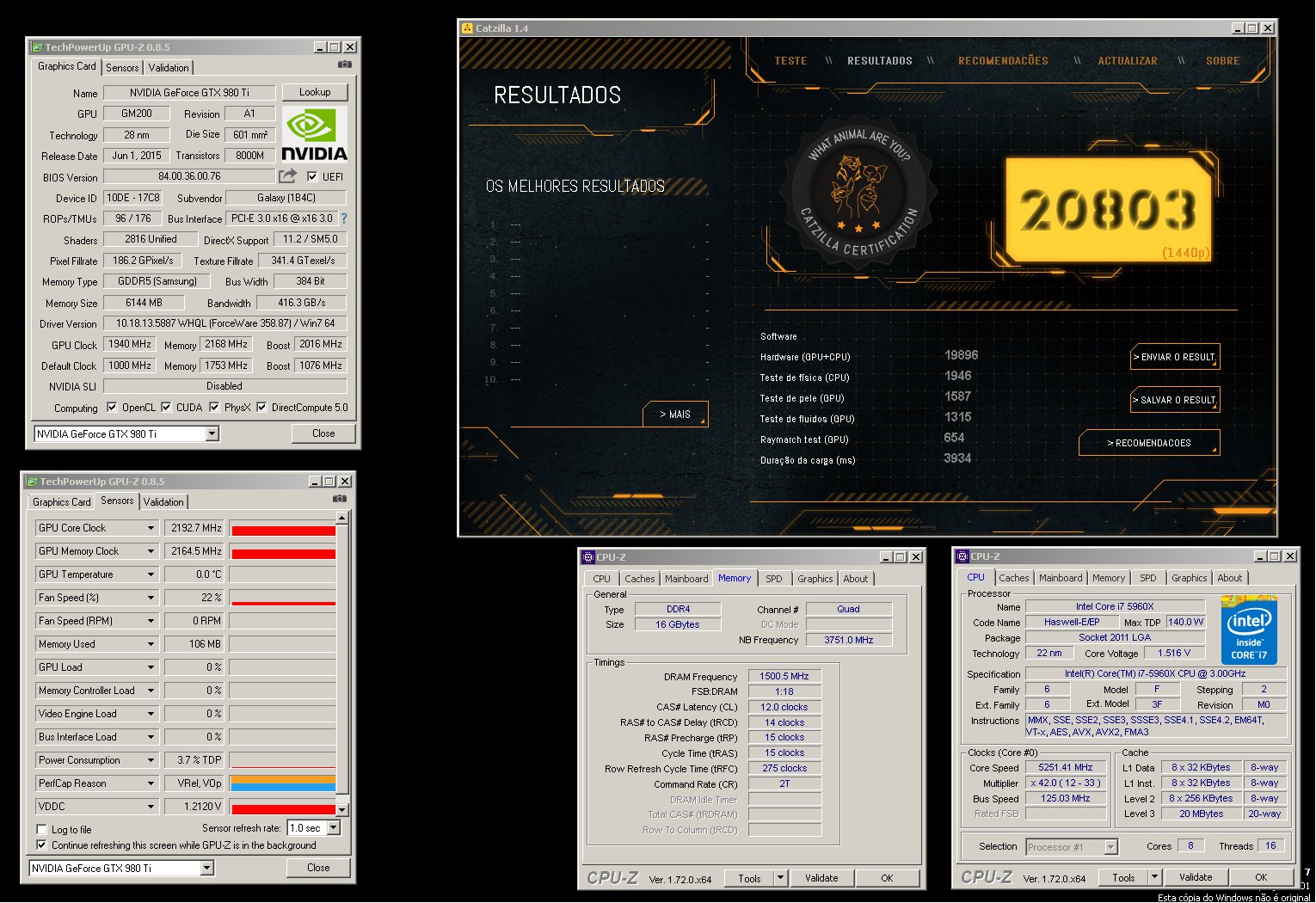Click the CPU-Z processor window title icon
The height and width of the screenshot is (903, 1316).
pyautogui.click(x=962, y=556)
